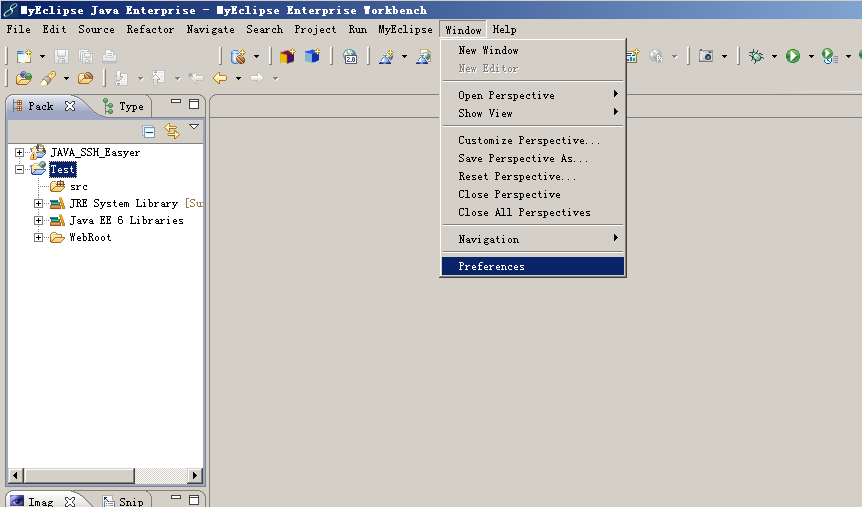The width and height of the screenshot is (862, 507).
Task: Collapse the Test project node
Action: pos(19,169)
